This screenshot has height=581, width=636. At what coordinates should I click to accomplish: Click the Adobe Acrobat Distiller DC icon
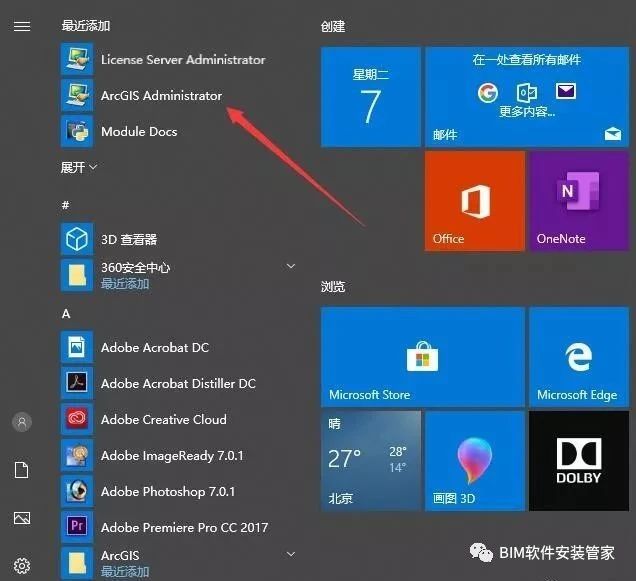click(77, 383)
